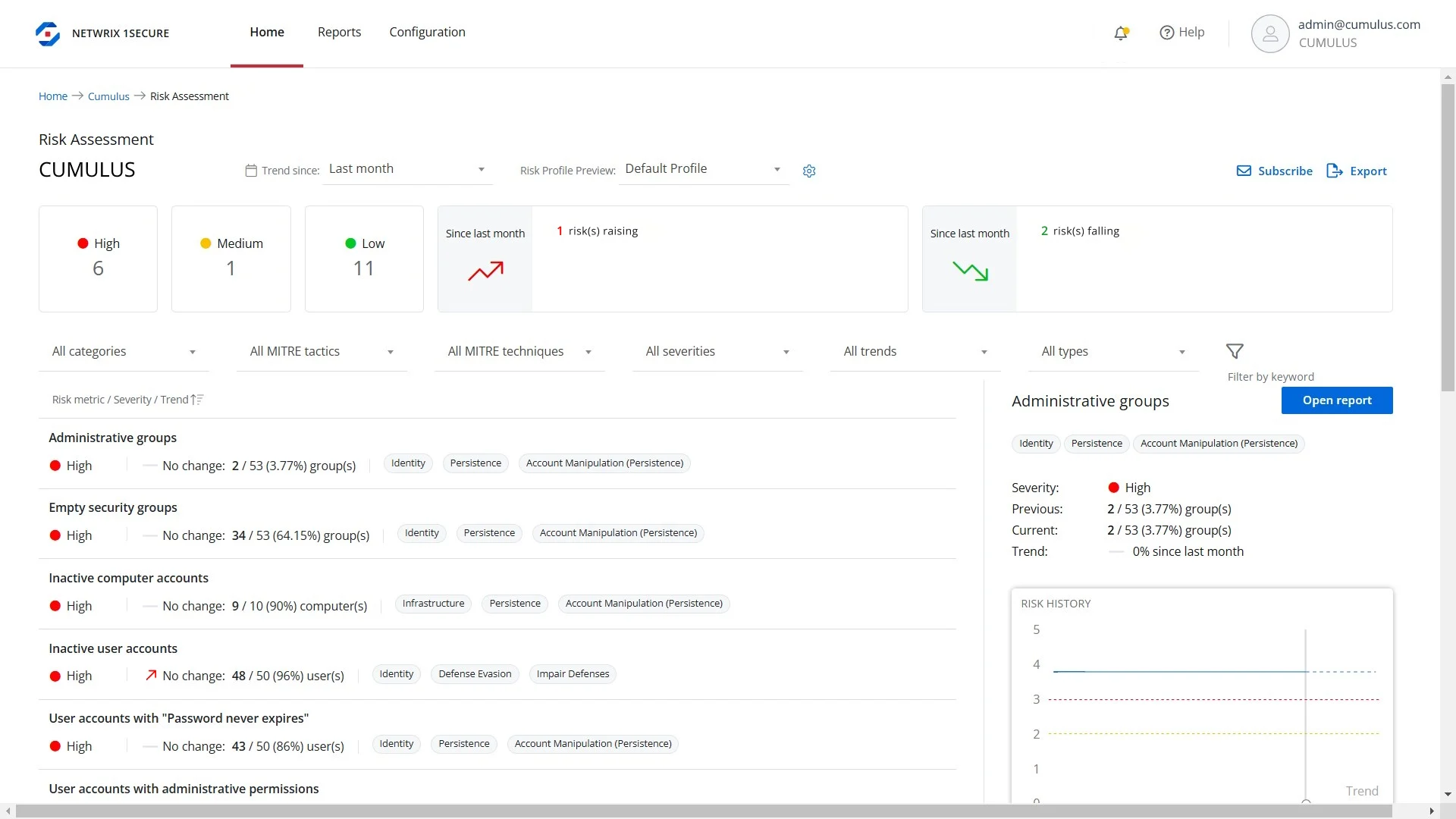
Task: Click the red Severity dot in details panel
Action: [1114, 488]
